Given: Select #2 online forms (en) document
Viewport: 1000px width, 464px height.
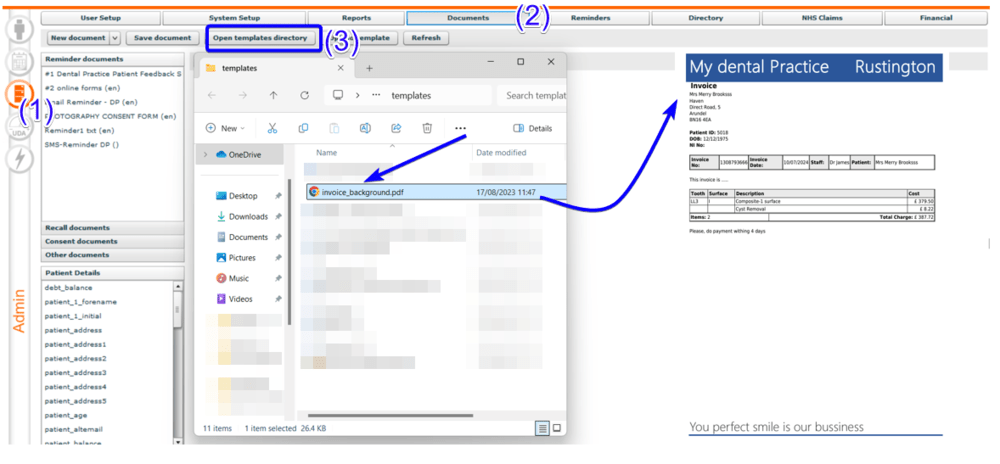Looking at the screenshot, I should (x=82, y=88).
